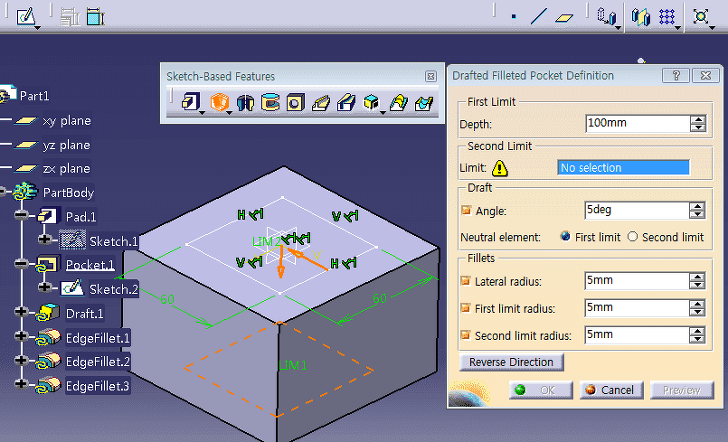Select the Slot tool
The width and height of the screenshot is (728, 442).
click(x=346, y=102)
